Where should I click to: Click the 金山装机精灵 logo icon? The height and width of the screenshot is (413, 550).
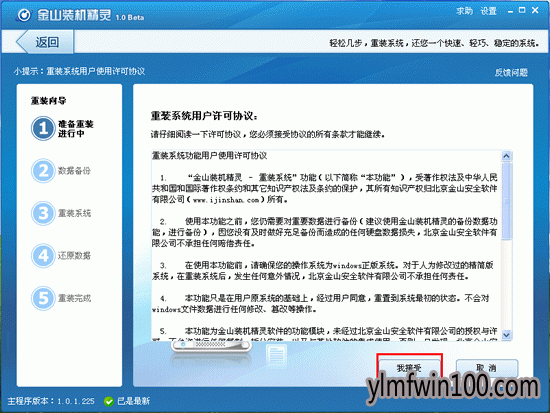(24, 15)
